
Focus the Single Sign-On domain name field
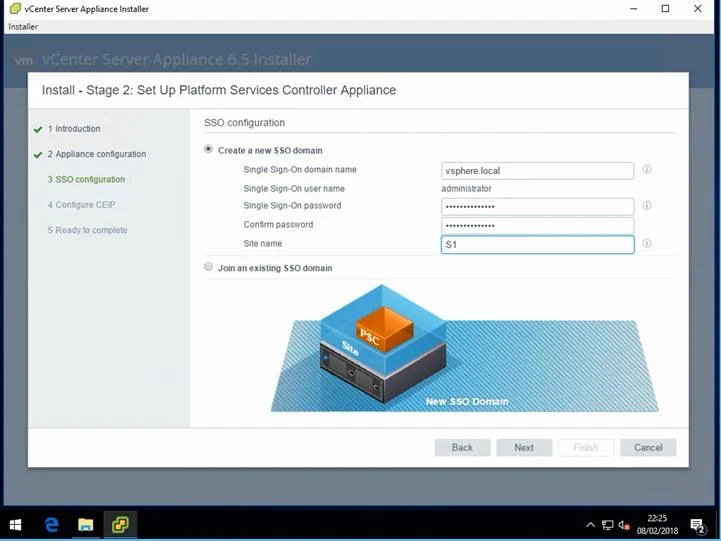pos(538,171)
